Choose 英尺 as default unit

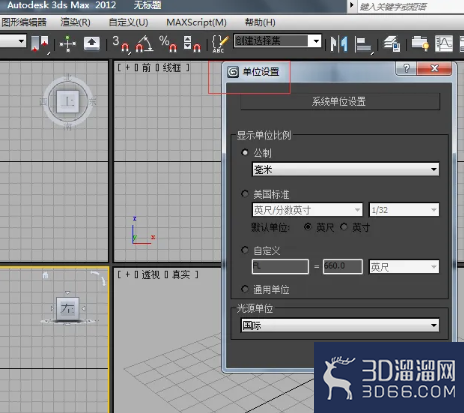click(308, 227)
